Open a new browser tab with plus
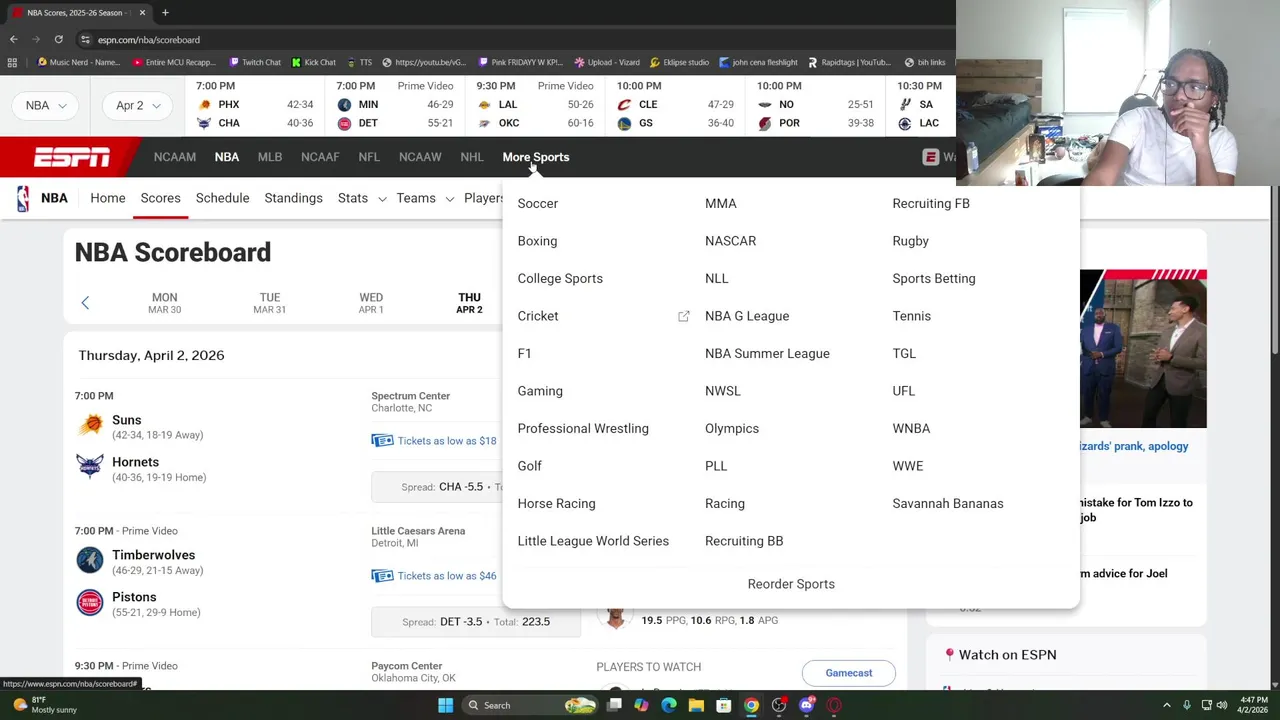The image size is (1280, 720). [165, 13]
